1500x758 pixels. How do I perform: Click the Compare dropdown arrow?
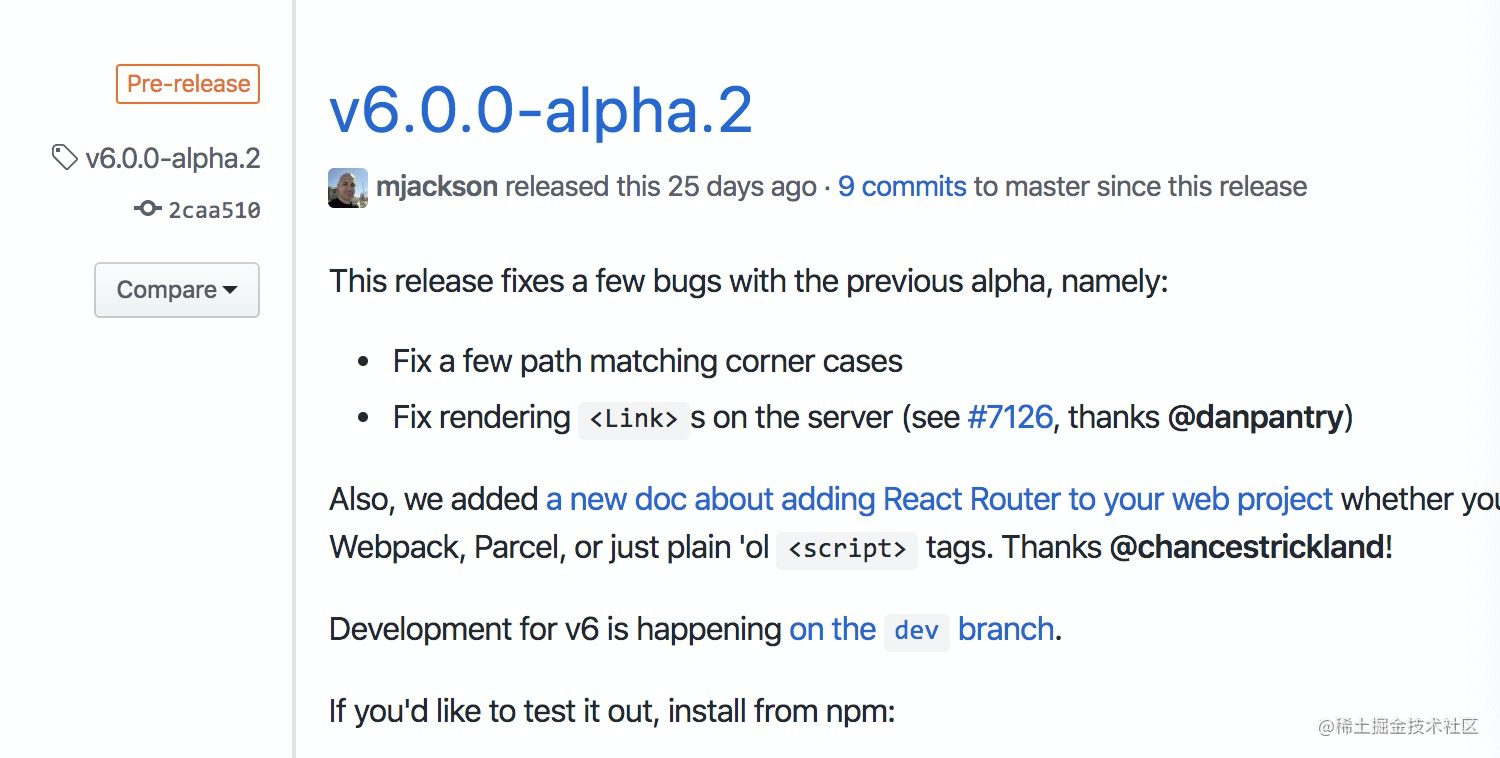click(x=230, y=290)
